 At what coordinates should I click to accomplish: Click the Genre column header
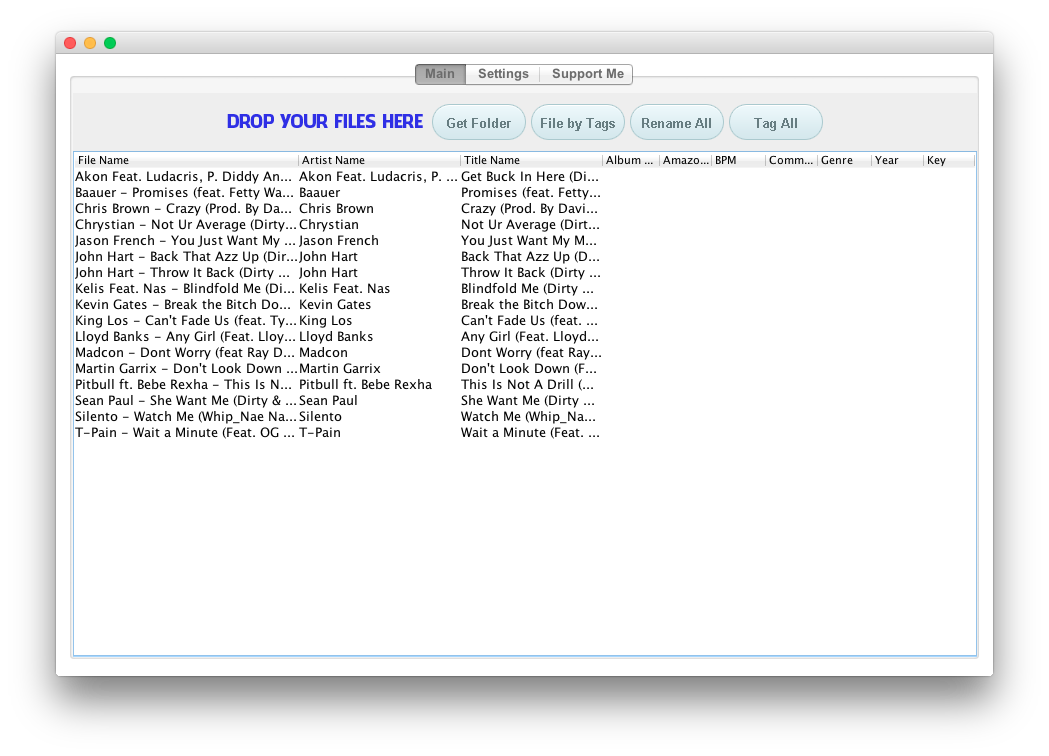coord(844,160)
